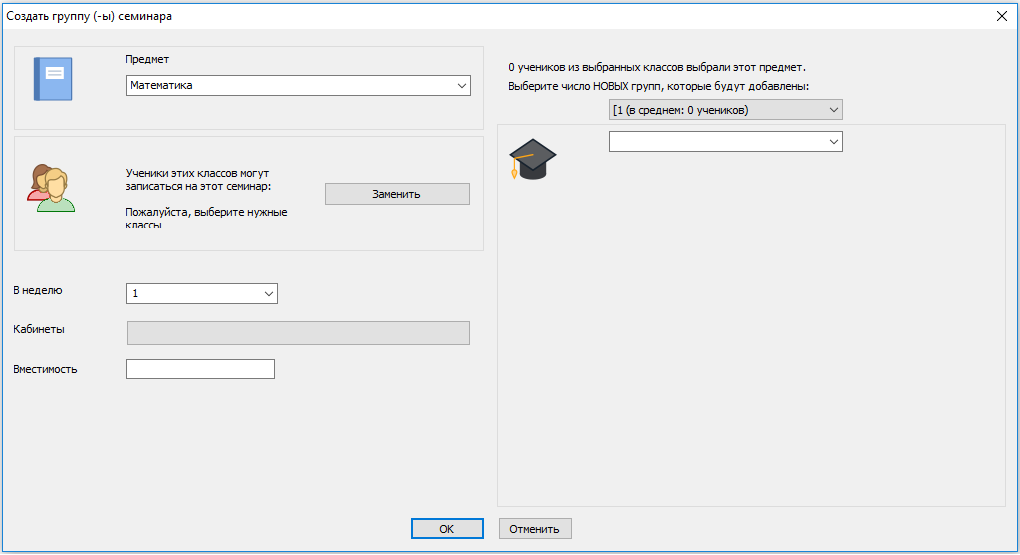Click the two students classes icon

(x=51, y=187)
